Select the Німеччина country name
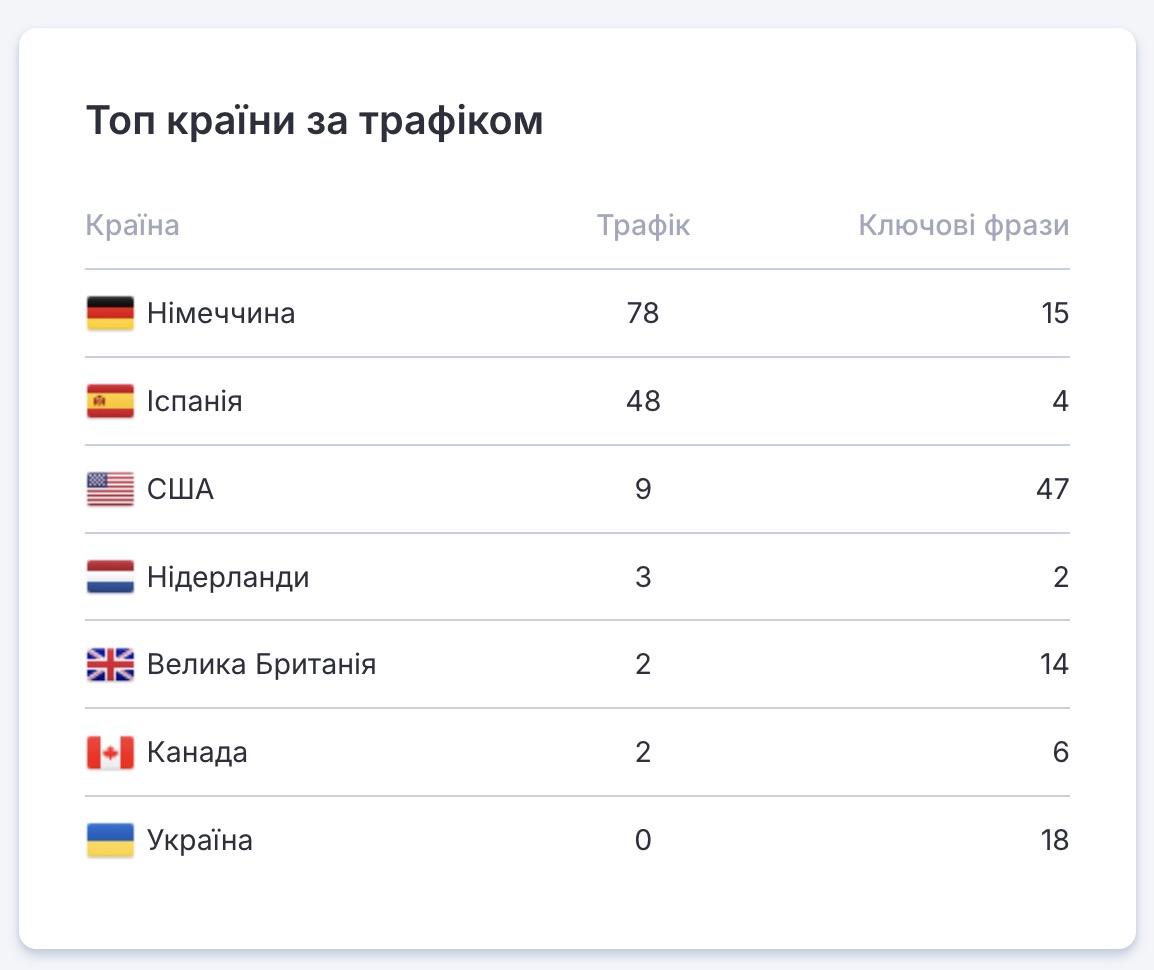 pyautogui.click(x=221, y=314)
